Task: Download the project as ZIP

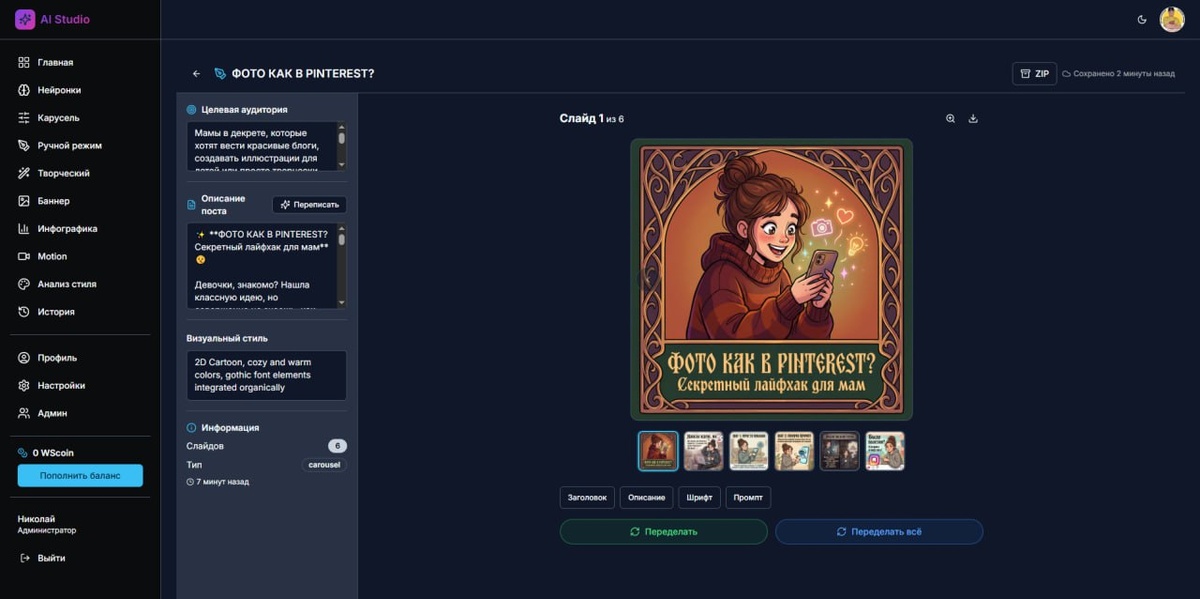Action: tap(1034, 74)
